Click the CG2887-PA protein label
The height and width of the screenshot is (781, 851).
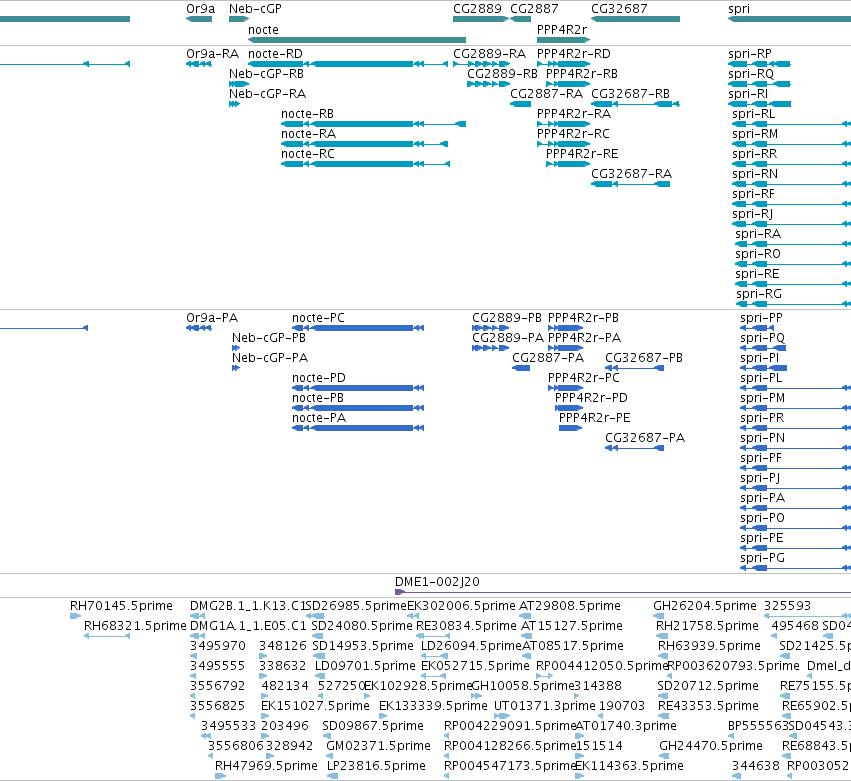(x=548, y=358)
